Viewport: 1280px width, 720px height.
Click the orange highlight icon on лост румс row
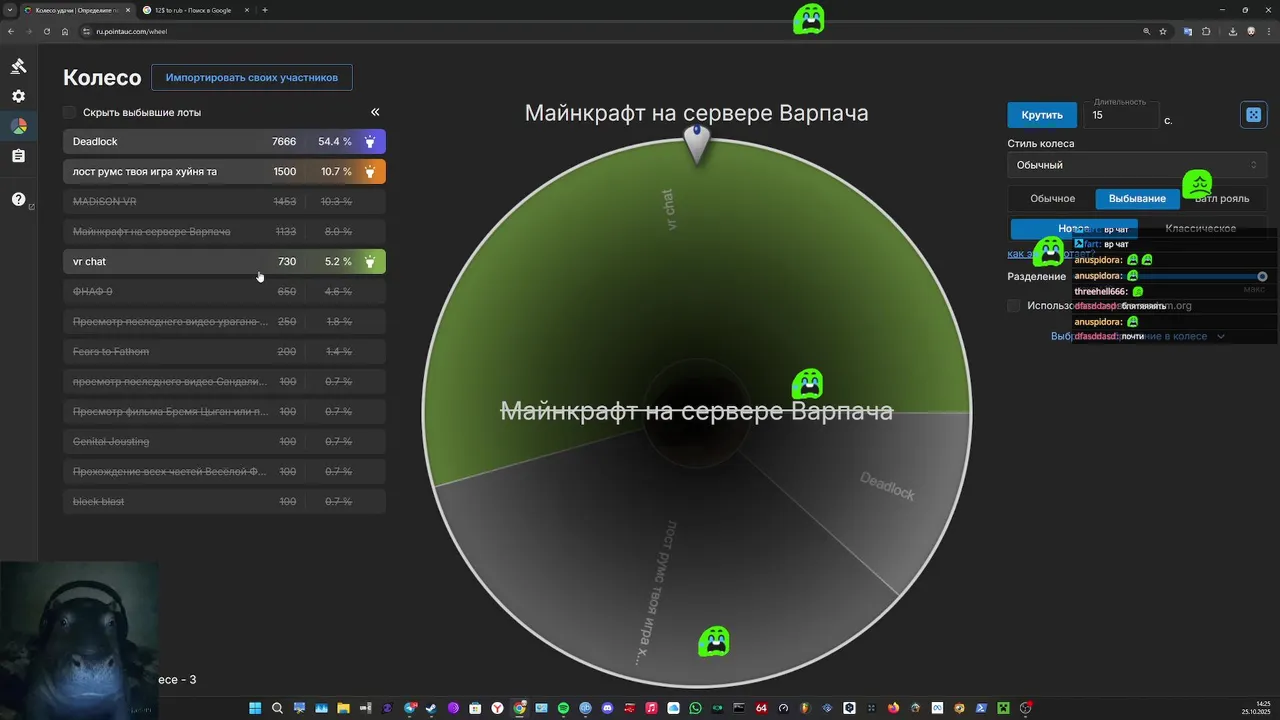[x=370, y=172]
